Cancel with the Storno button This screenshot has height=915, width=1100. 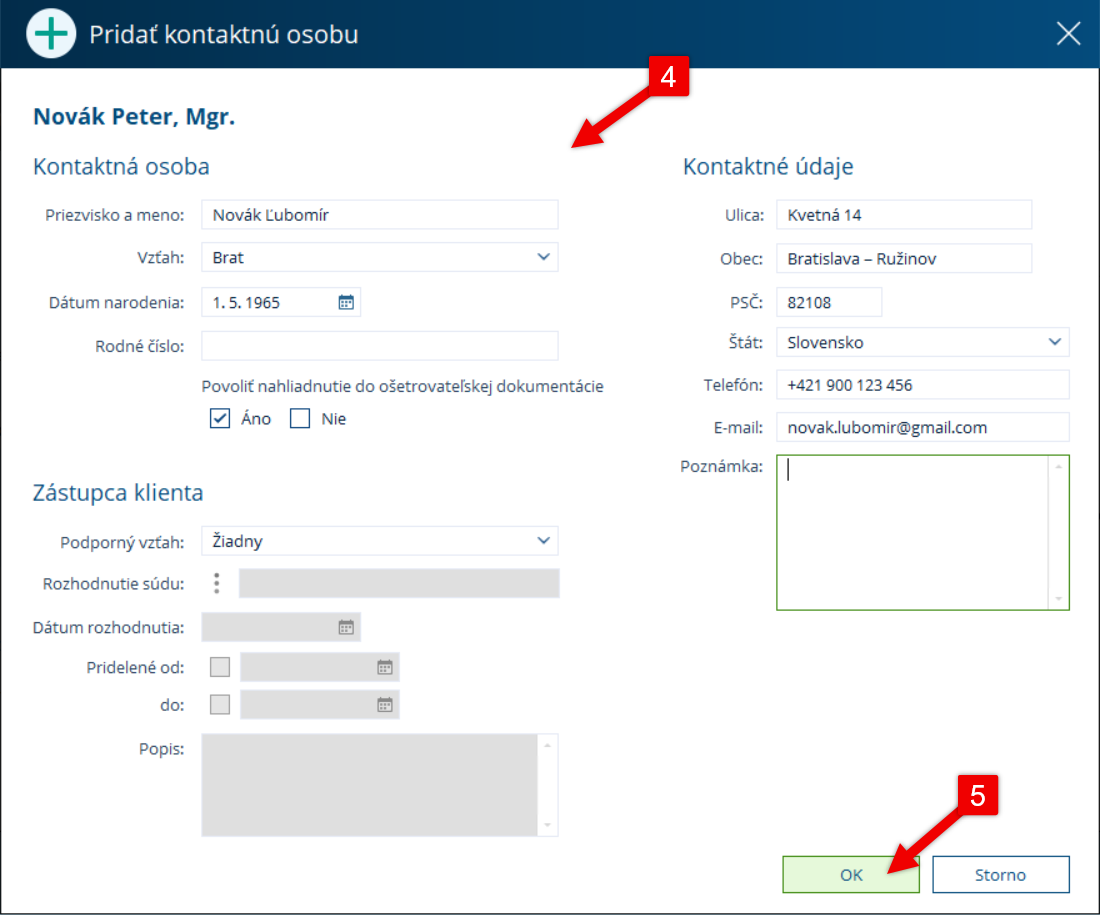[x=1000, y=874]
